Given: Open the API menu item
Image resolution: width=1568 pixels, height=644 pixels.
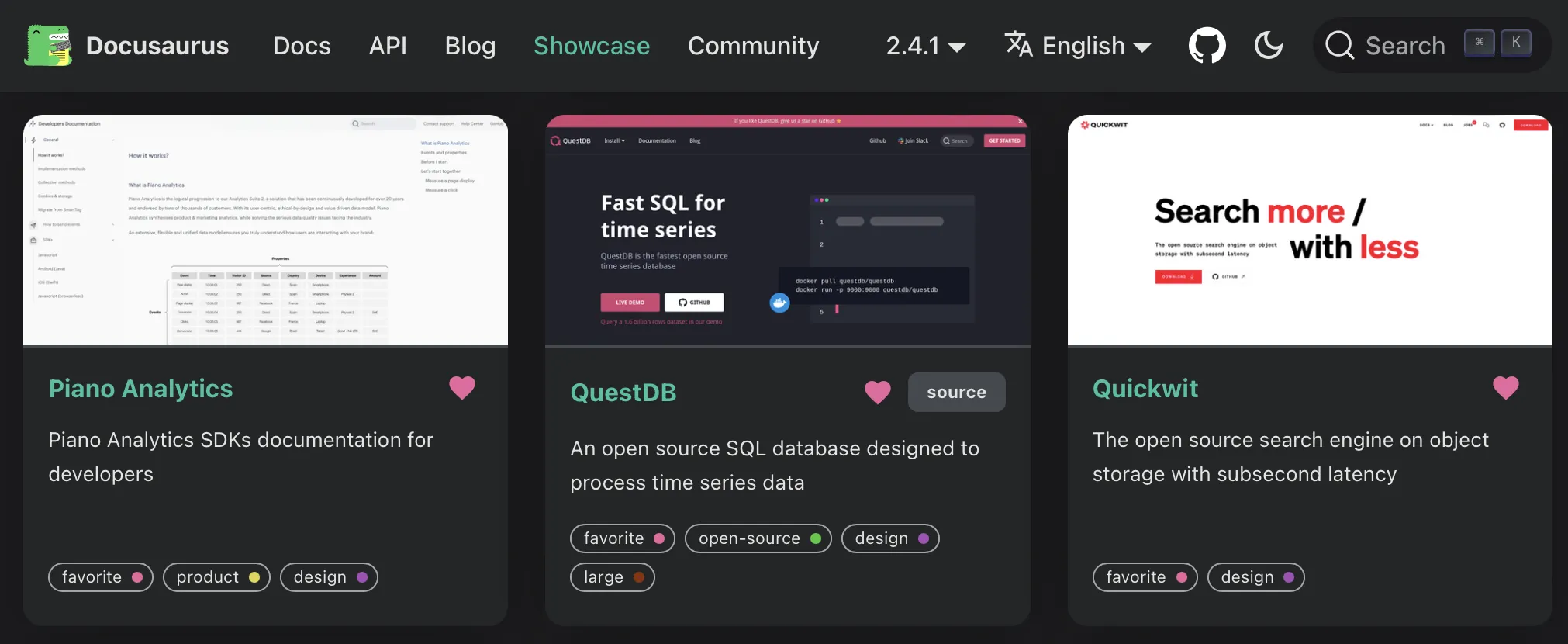Looking at the screenshot, I should tap(388, 46).
